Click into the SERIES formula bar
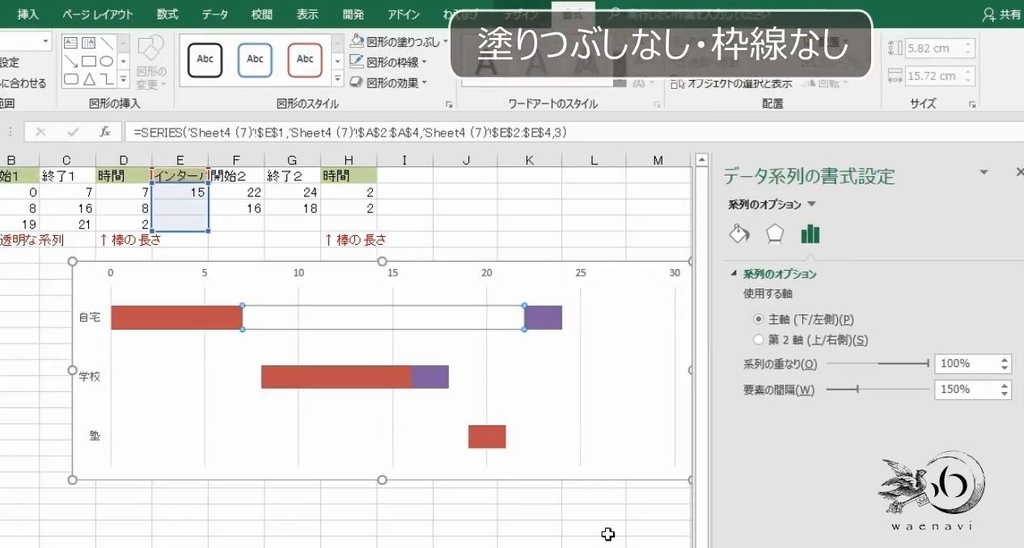Image resolution: width=1024 pixels, height=548 pixels. pyautogui.click(x=575, y=133)
